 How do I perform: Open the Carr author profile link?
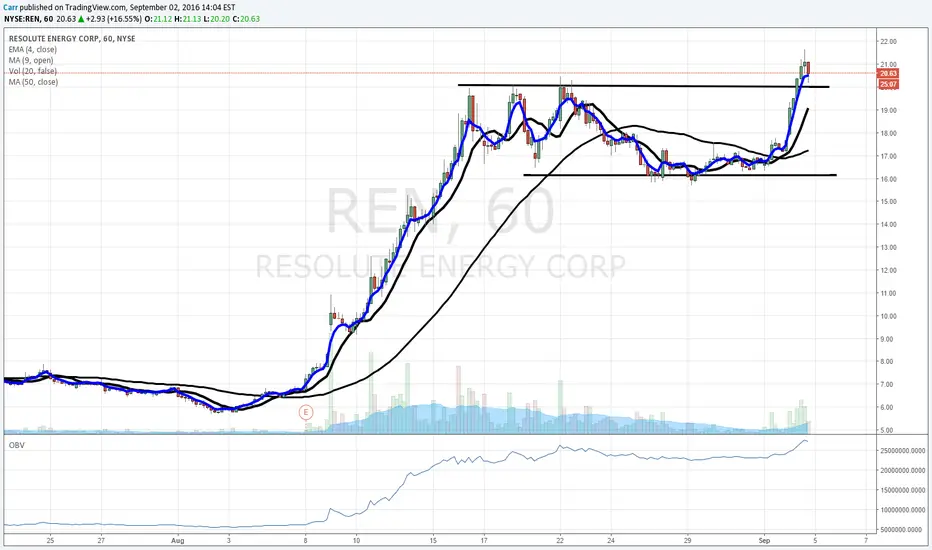tap(10, 8)
